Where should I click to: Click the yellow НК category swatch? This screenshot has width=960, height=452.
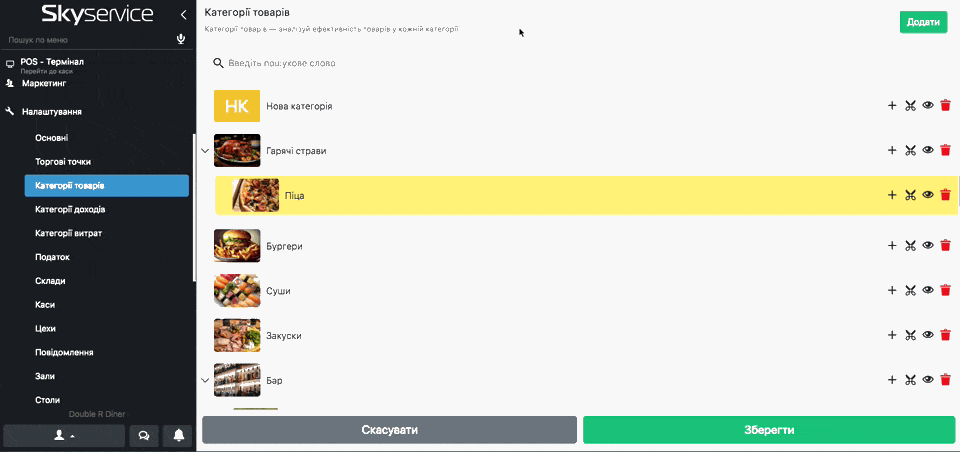click(x=237, y=106)
